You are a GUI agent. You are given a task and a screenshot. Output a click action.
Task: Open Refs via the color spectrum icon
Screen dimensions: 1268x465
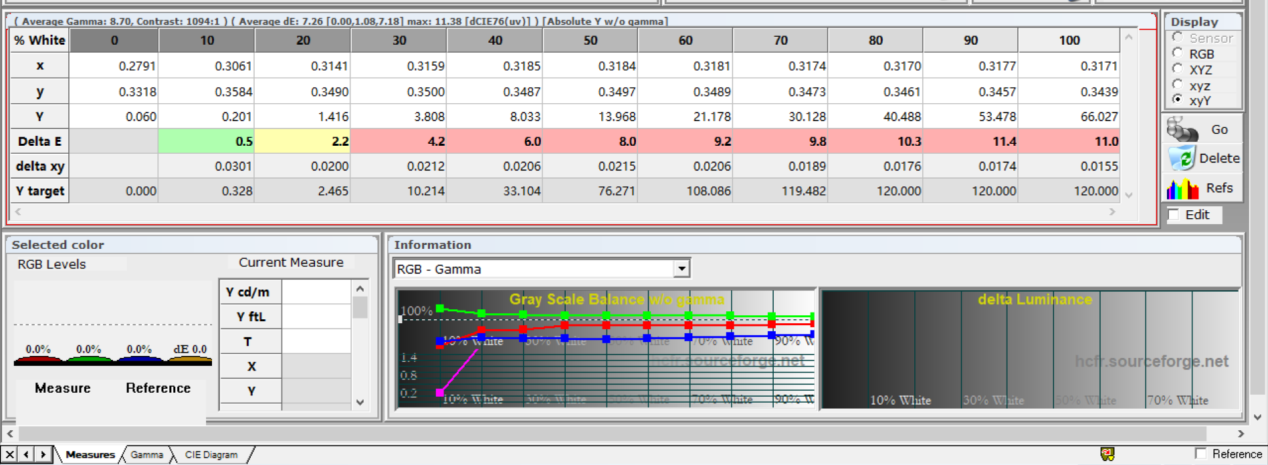click(x=1182, y=187)
